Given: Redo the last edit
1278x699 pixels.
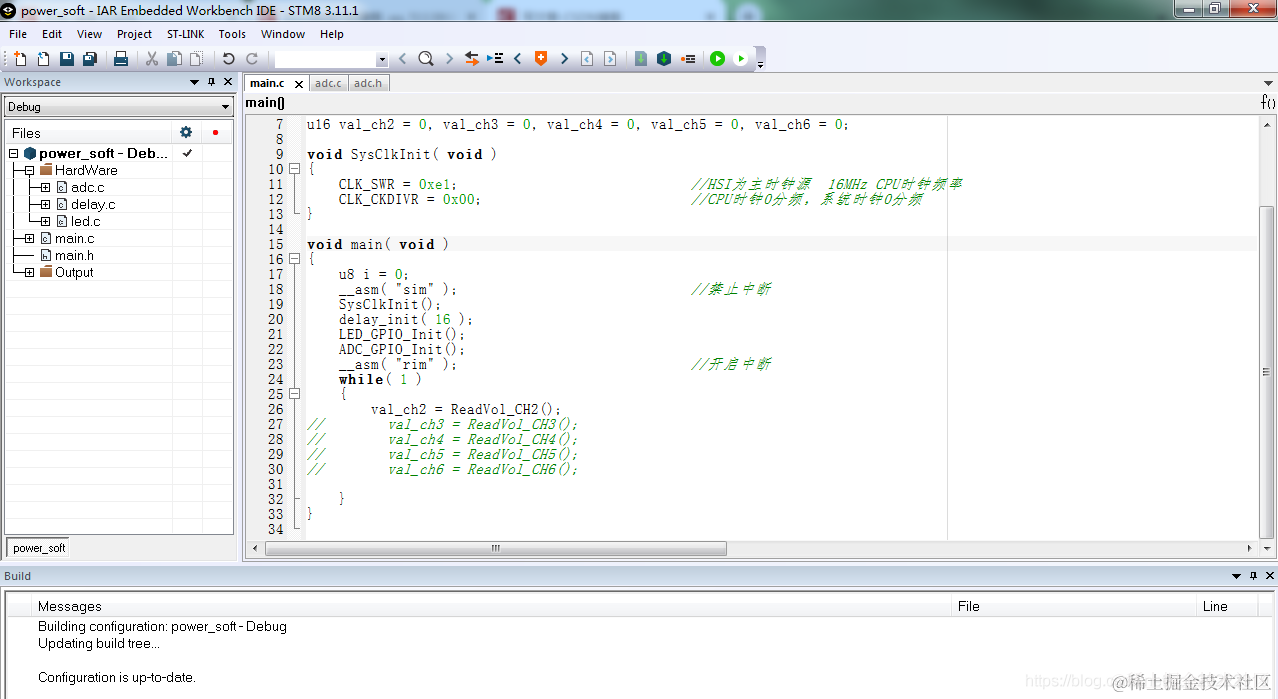Looking at the screenshot, I should [251, 59].
